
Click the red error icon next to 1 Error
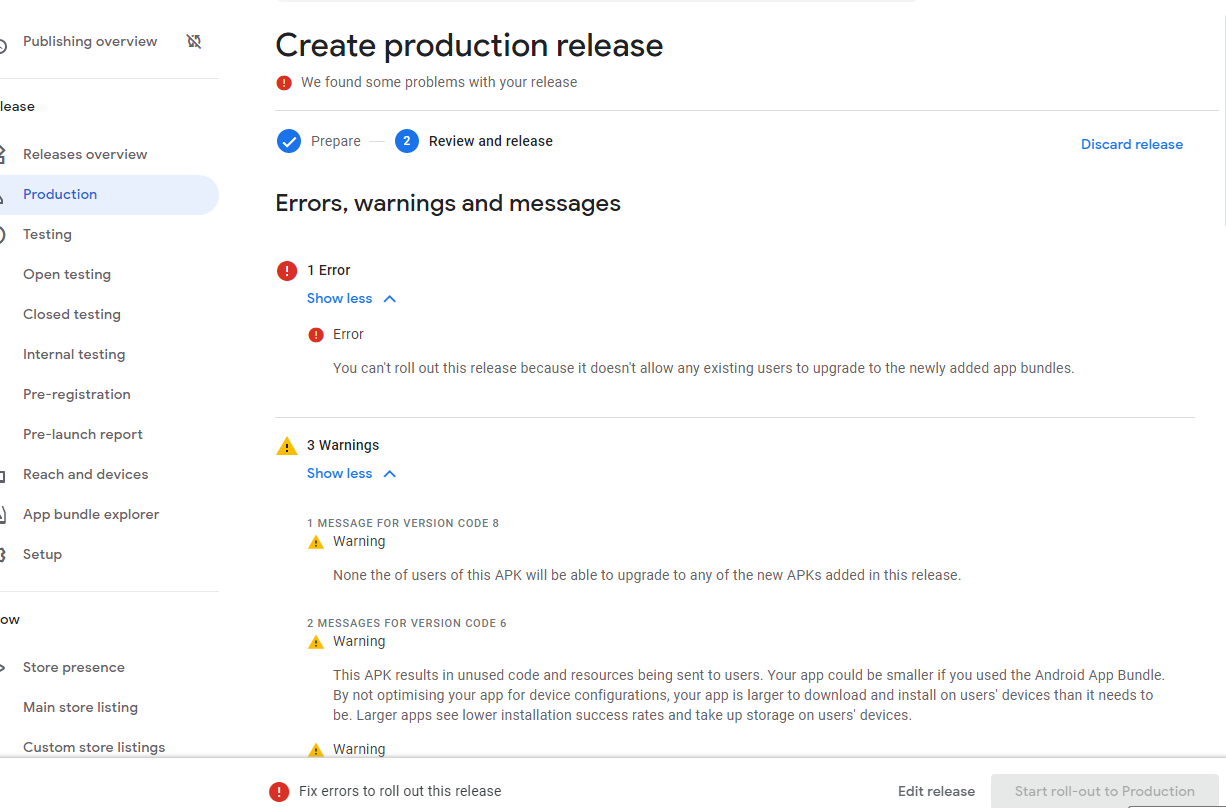point(287,270)
